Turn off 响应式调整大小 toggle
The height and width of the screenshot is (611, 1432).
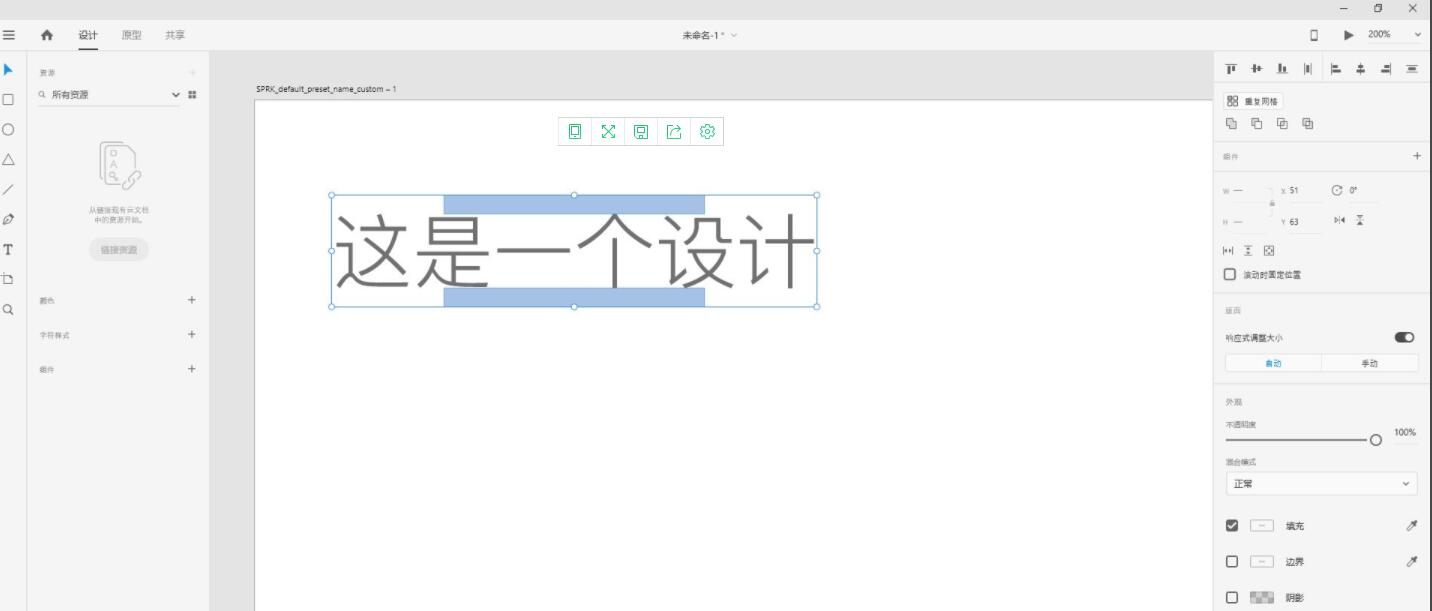pos(1406,338)
